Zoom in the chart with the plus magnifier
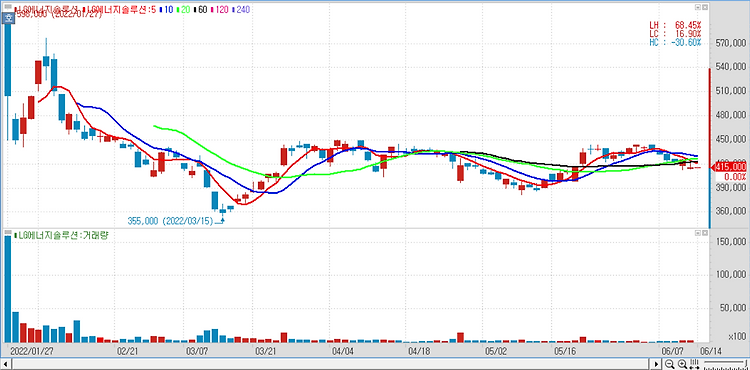The height and width of the screenshot is (370, 750). [x=682, y=364]
